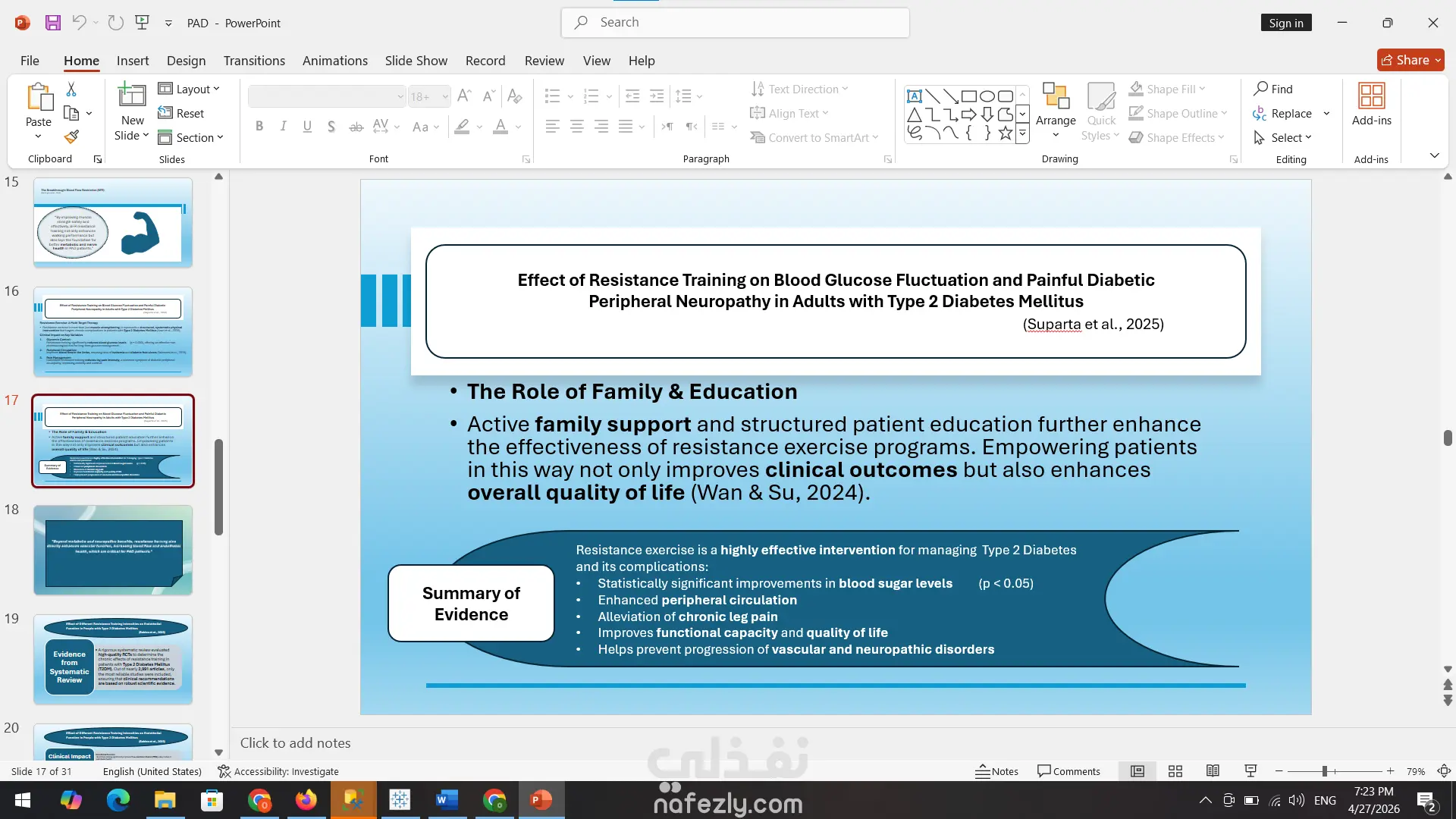Click the zoom slider handle

pyautogui.click(x=1325, y=771)
